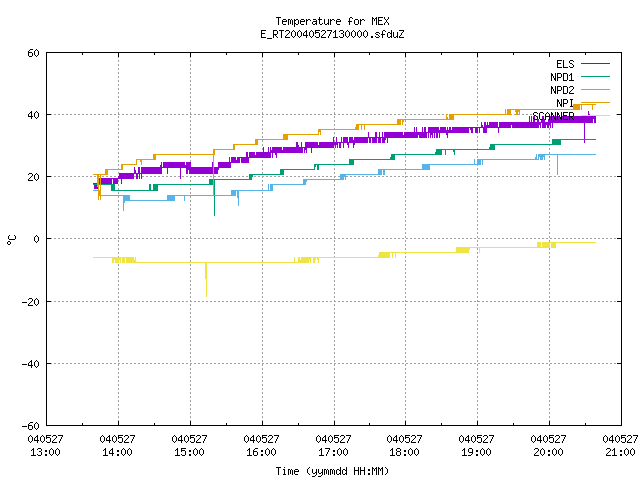Click the green NPD1 legend line sample
This screenshot has height=480, width=640.
(595, 76)
